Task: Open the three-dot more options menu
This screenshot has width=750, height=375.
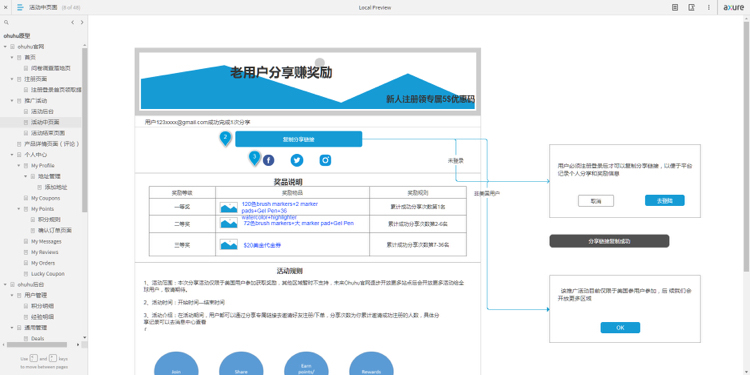Action: [x=709, y=7]
